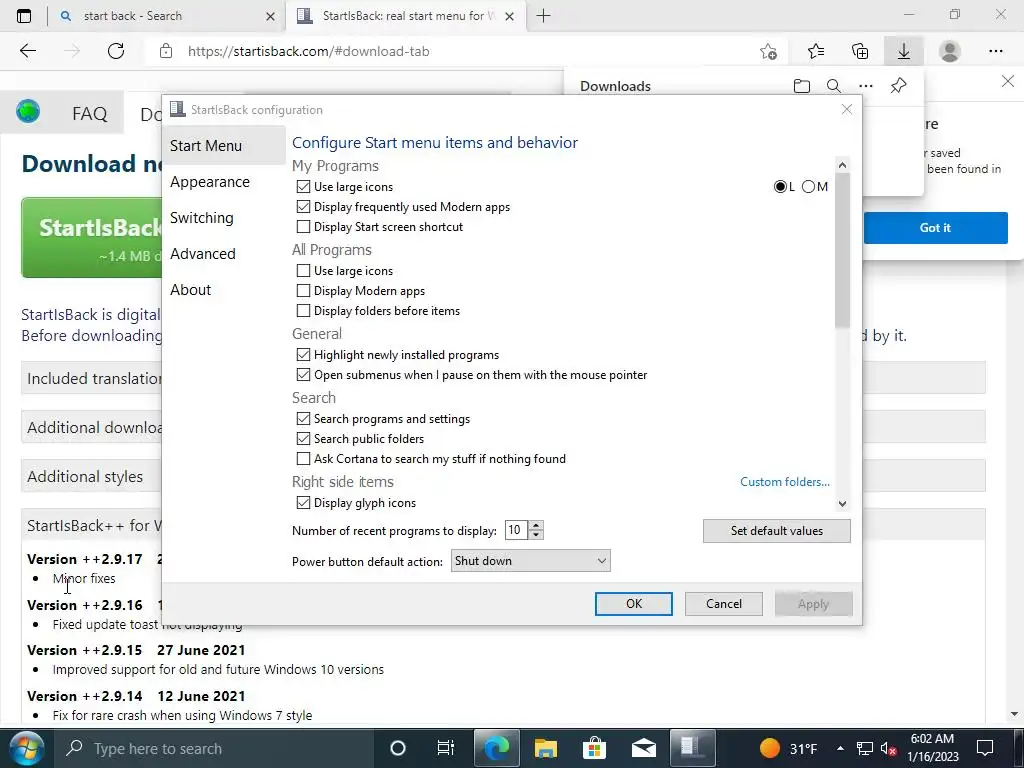Search downloads with magnifier icon
The image size is (1024, 768).
pos(833,86)
